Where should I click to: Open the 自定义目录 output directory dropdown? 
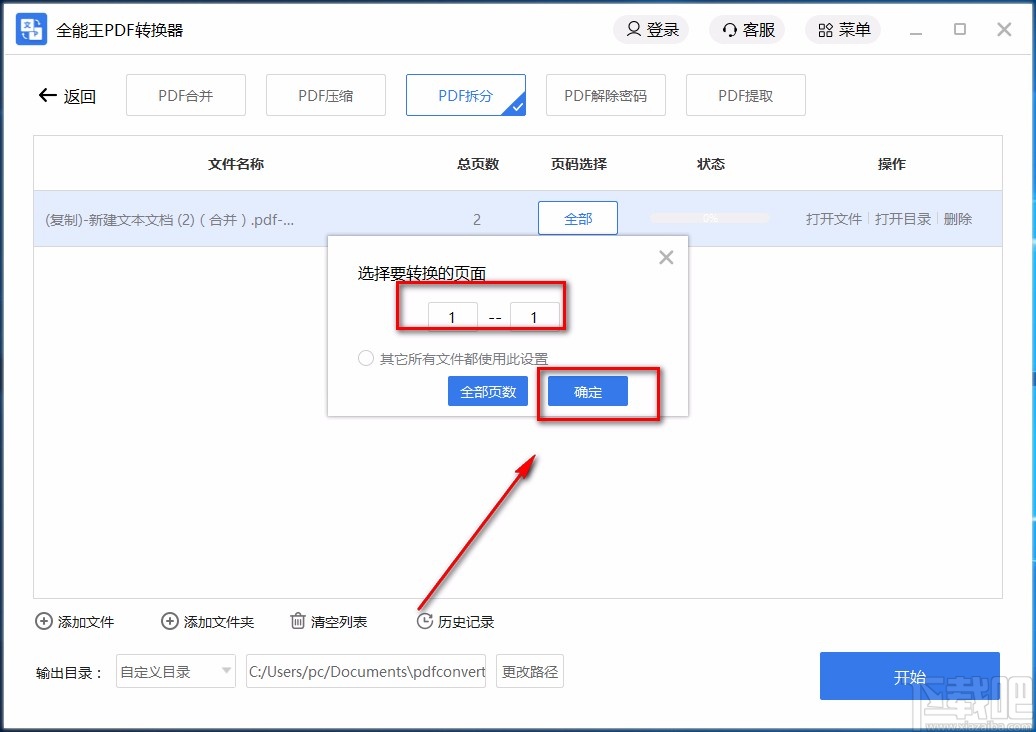(175, 672)
